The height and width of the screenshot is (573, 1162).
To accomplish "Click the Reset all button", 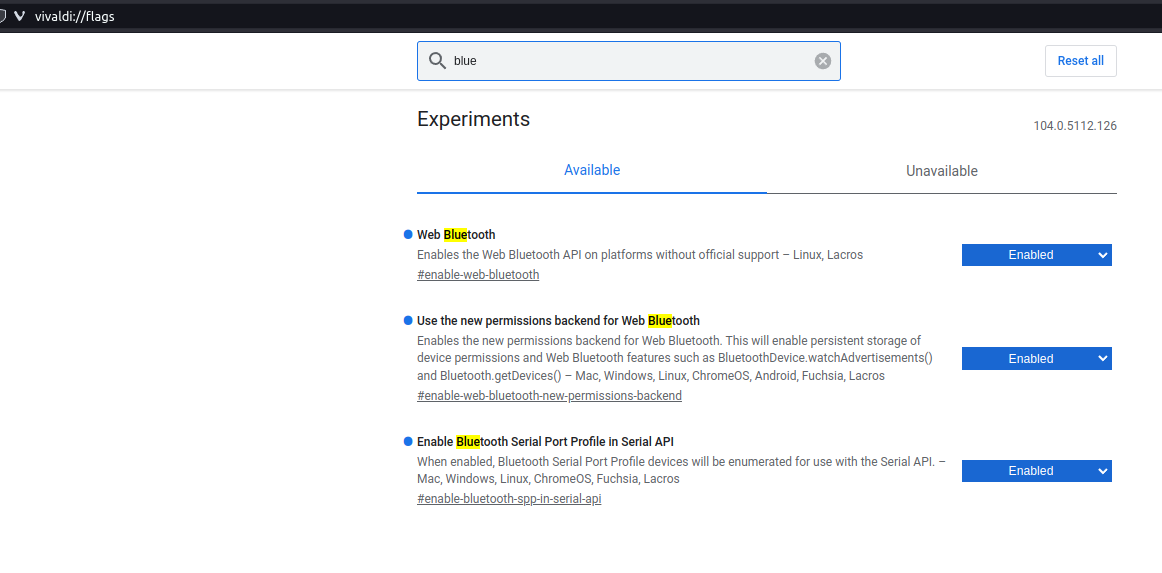I will tap(1080, 61).
